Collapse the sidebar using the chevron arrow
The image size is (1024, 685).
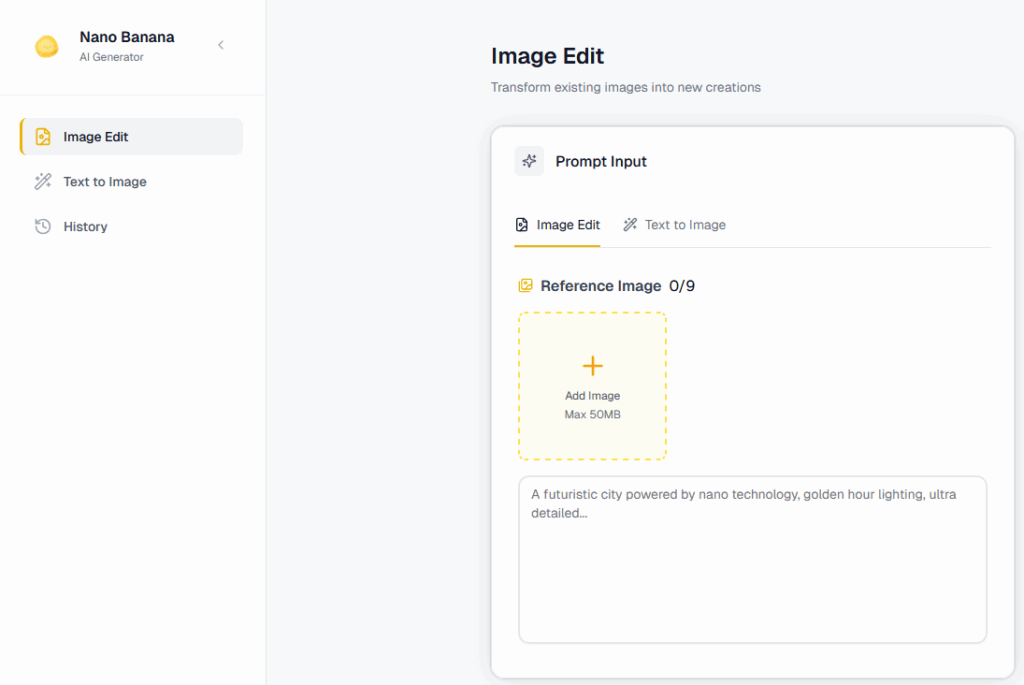pos(221,45)
